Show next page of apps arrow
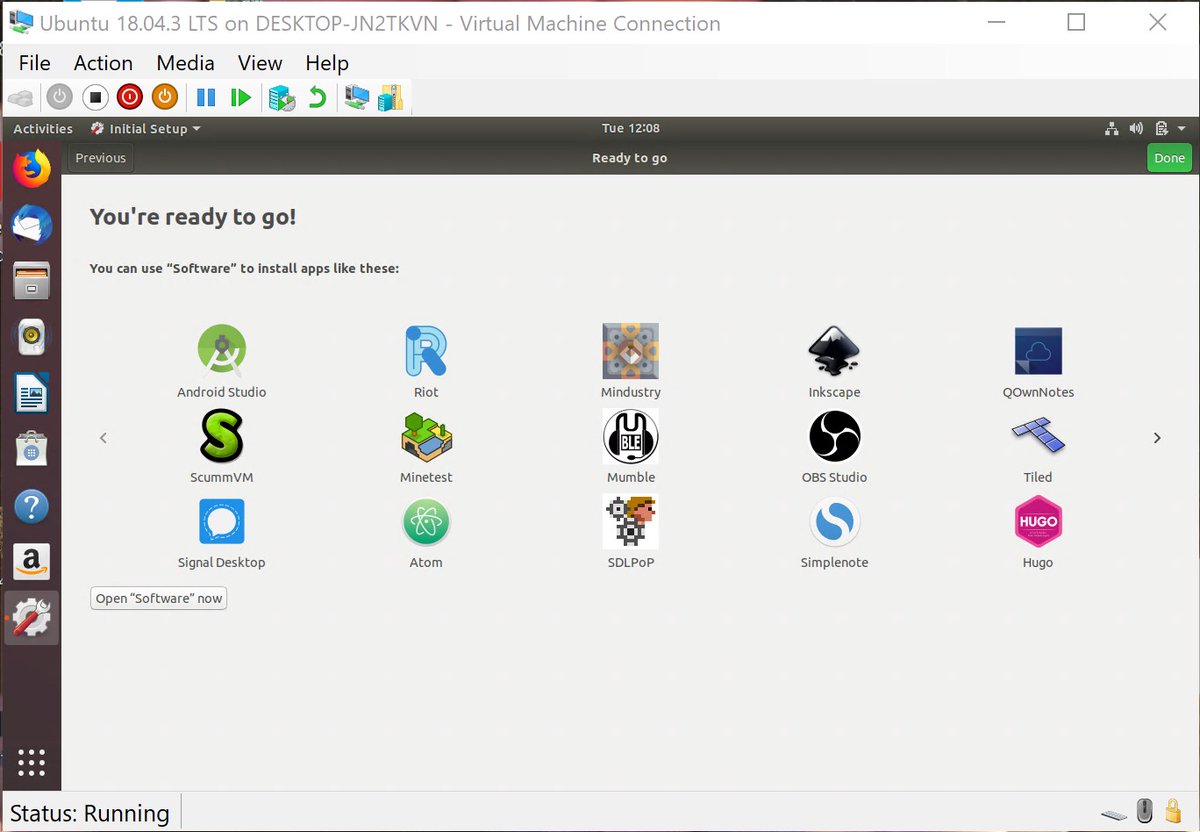The width and height of the screenshot is (1200, 832). click(1157, 438)
